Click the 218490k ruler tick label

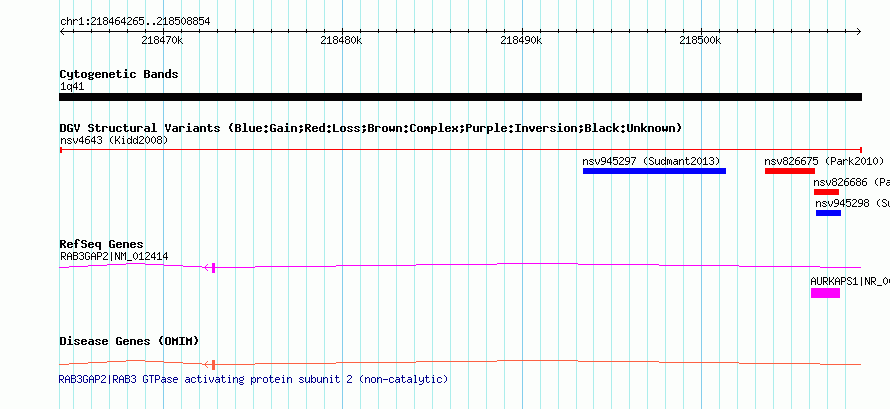point(521,40)
